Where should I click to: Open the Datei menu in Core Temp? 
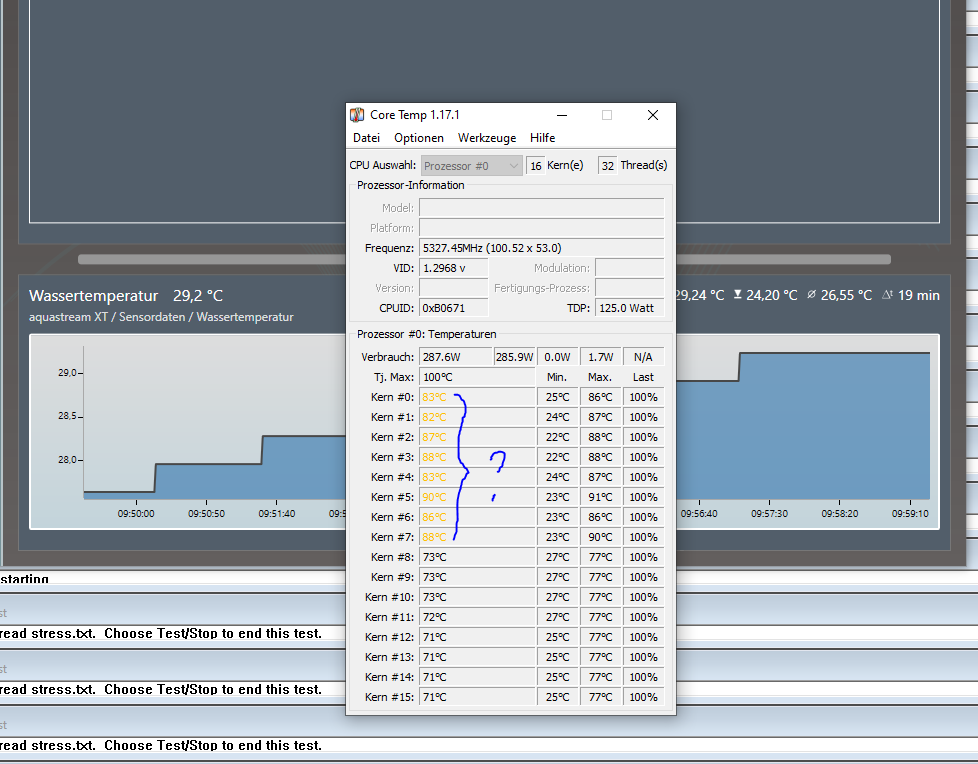(366, 138)
